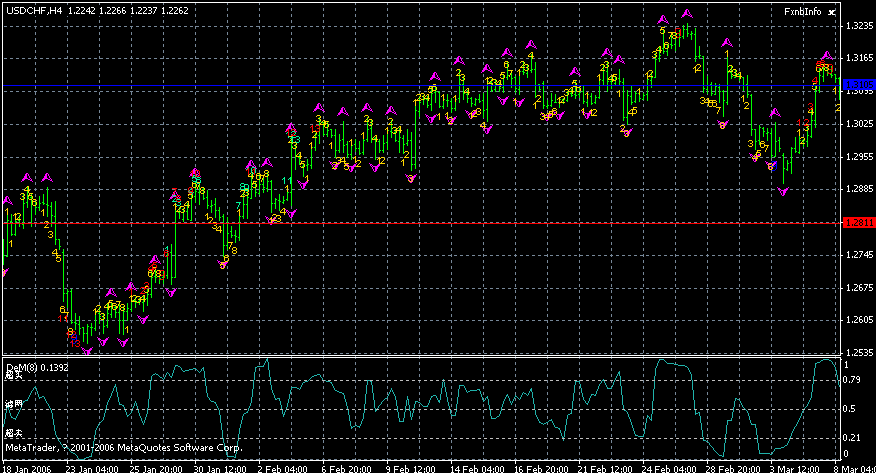Click the DeM(8) 0.1392 indicator label
The image size is (876, 473).
coord(39,367)
